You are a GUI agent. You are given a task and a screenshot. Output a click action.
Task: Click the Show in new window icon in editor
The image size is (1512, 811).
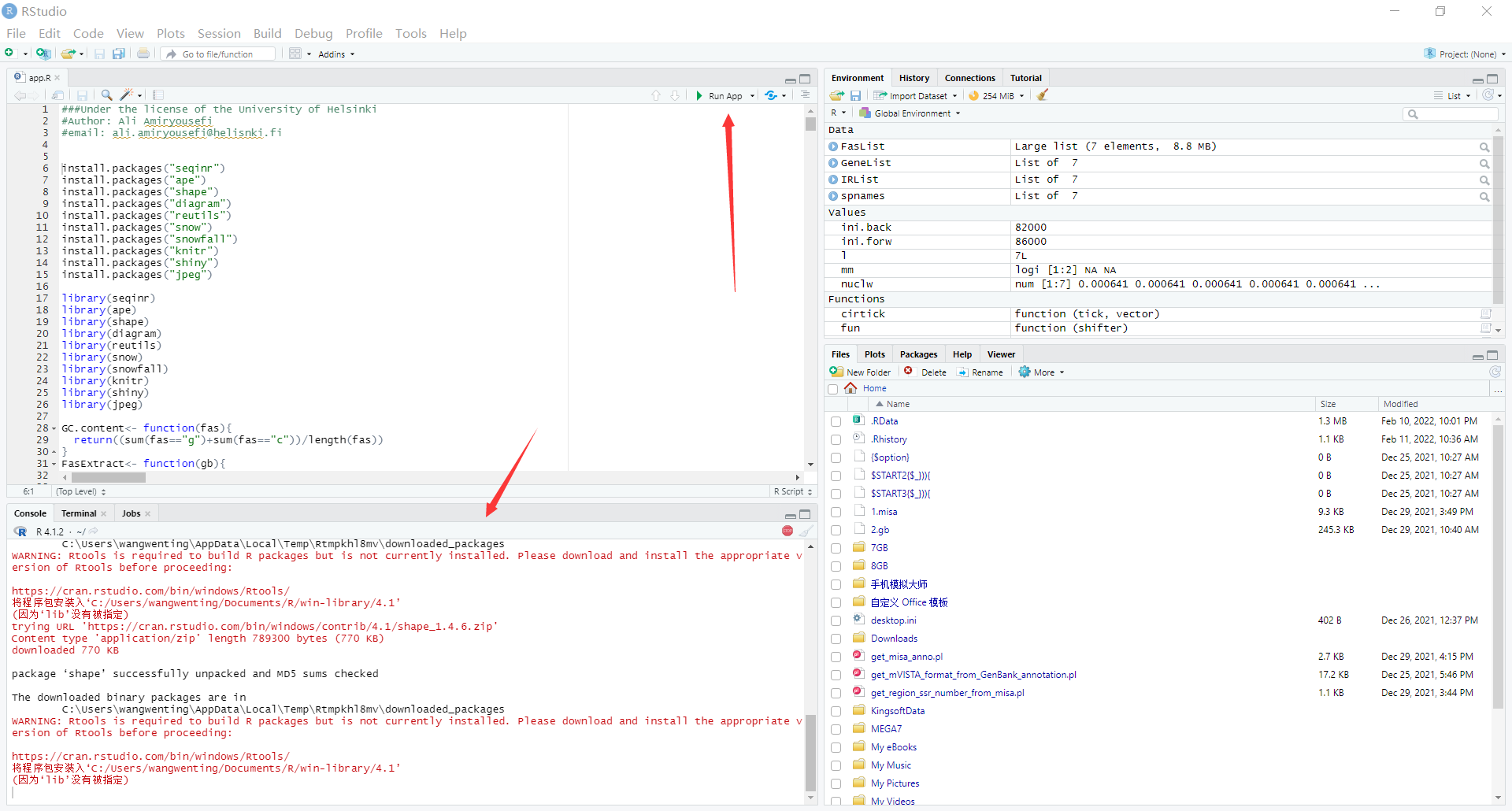click(x=57, y=95)
